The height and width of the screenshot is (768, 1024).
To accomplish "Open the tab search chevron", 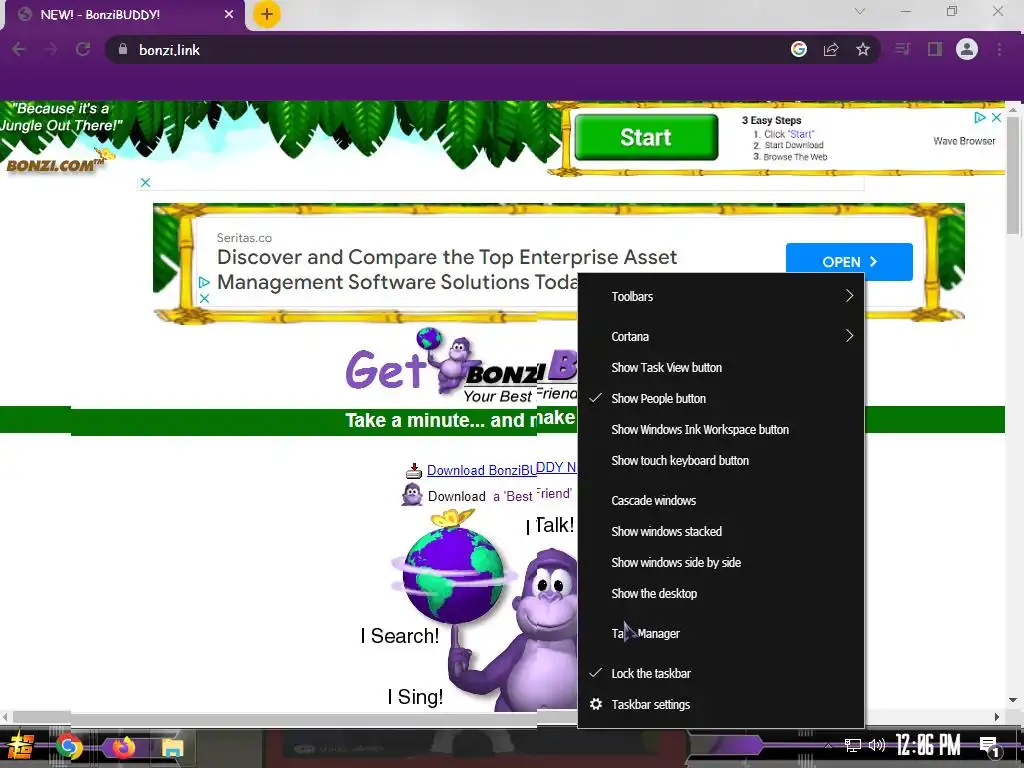I will click(859, 12).
